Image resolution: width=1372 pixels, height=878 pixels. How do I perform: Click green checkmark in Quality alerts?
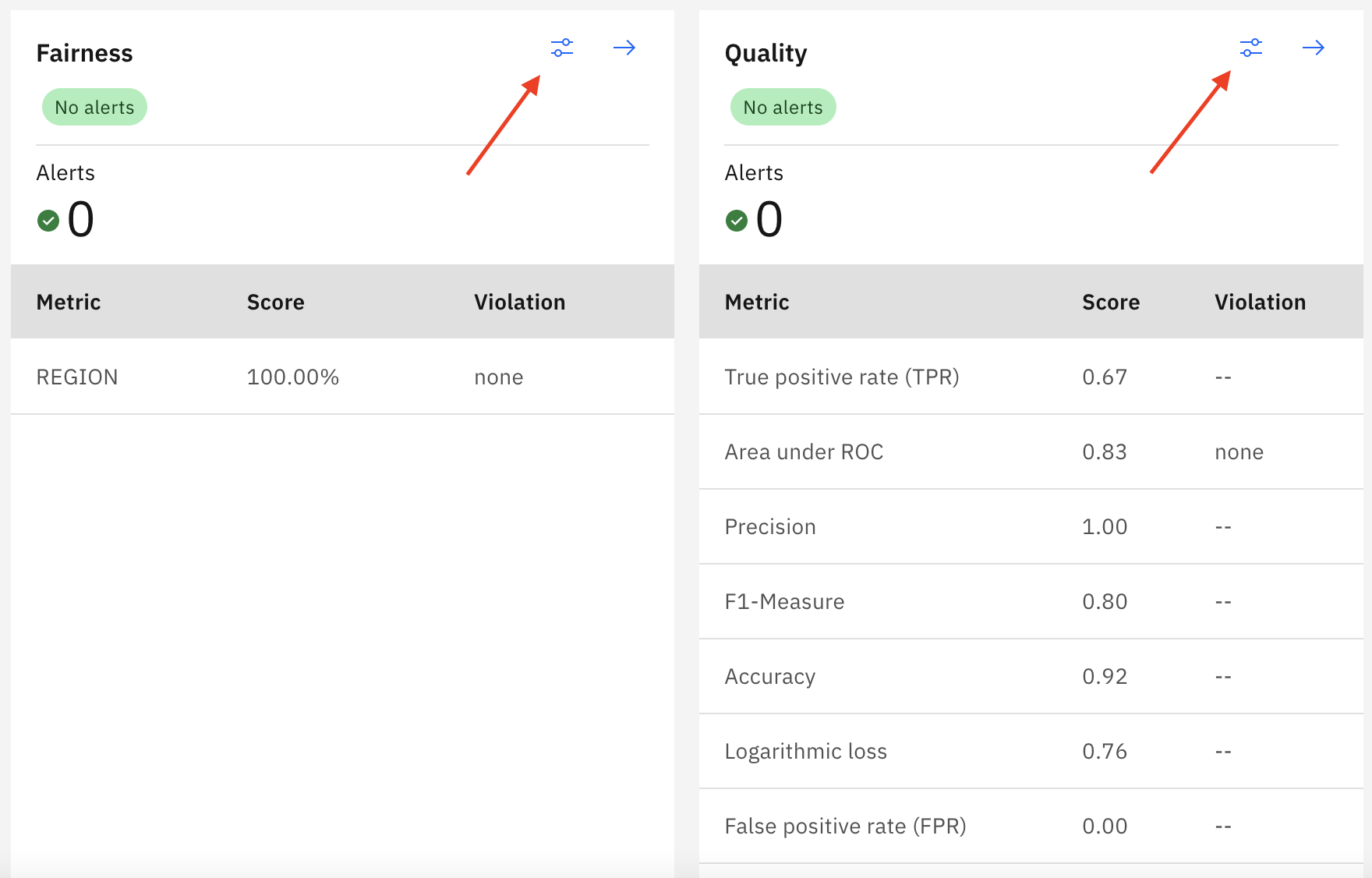[737, 221]
